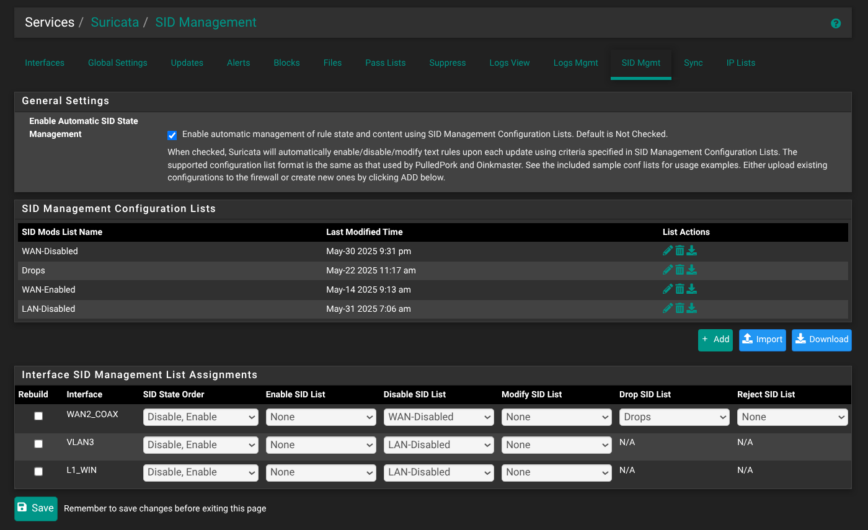Edit the WAN-Disabled list with pencil icon
Screen dimensions: 868x530
668,251
